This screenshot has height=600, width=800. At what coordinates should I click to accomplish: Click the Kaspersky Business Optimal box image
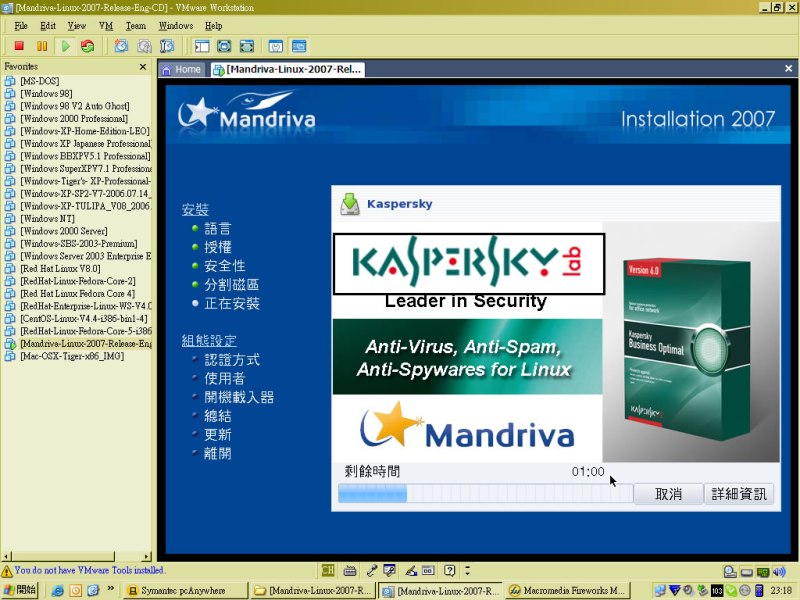pos(687,351)
